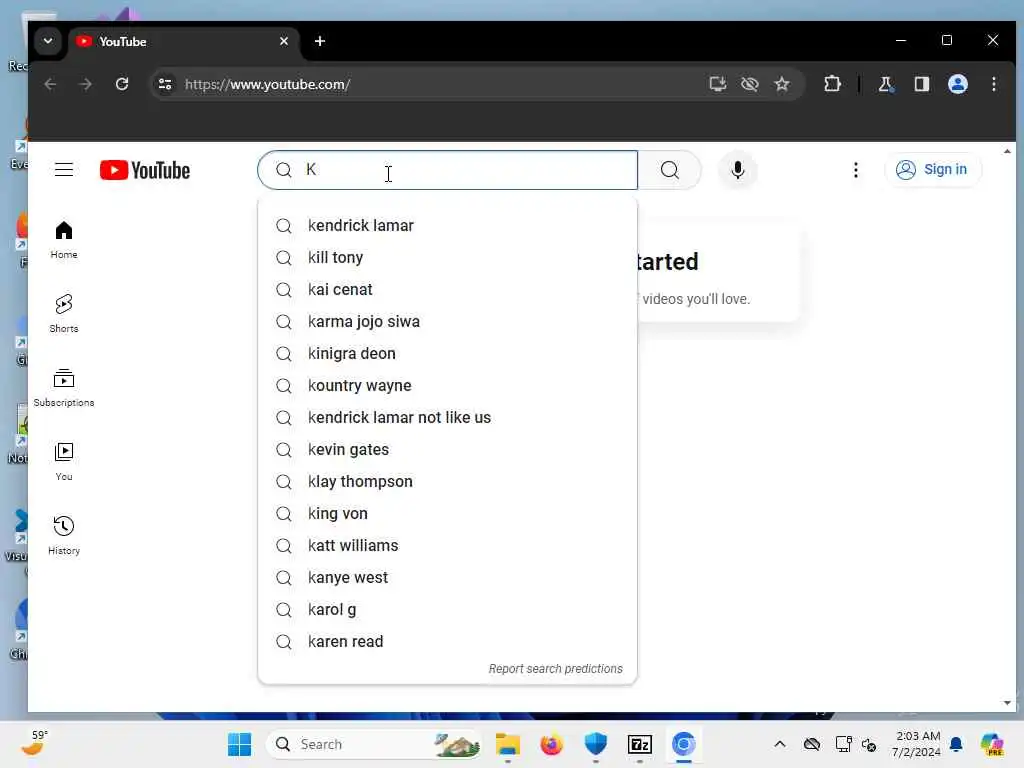1024x768 pixels.
Task: Open Chrome three-dot menu
Action: tap(994, 84)
